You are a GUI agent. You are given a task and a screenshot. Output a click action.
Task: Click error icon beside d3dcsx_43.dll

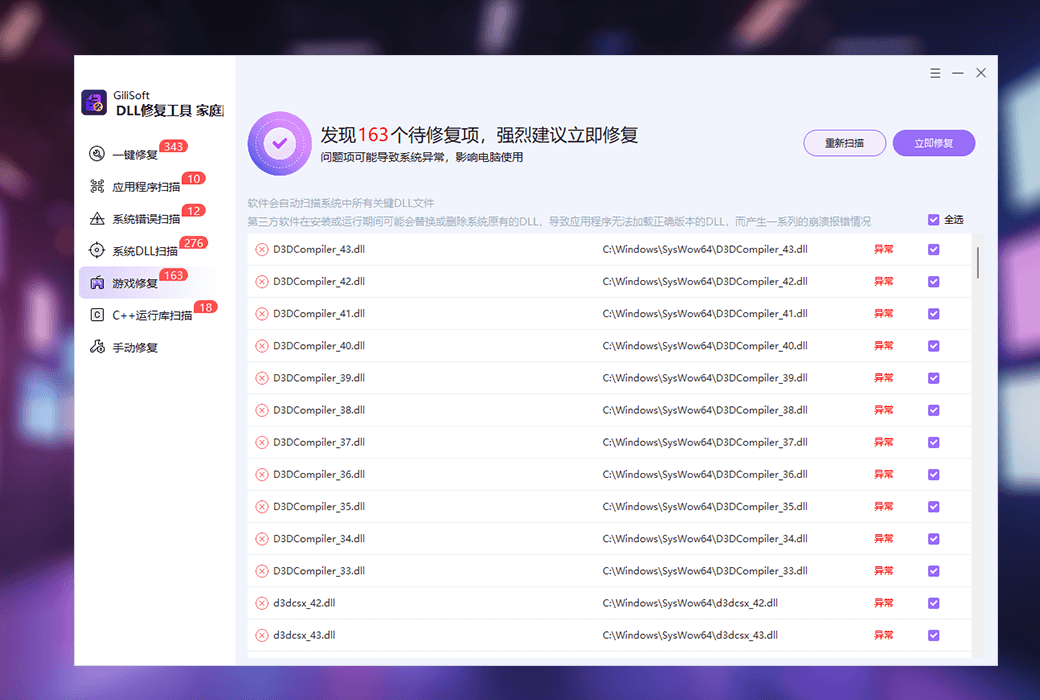tap(262, 636)
